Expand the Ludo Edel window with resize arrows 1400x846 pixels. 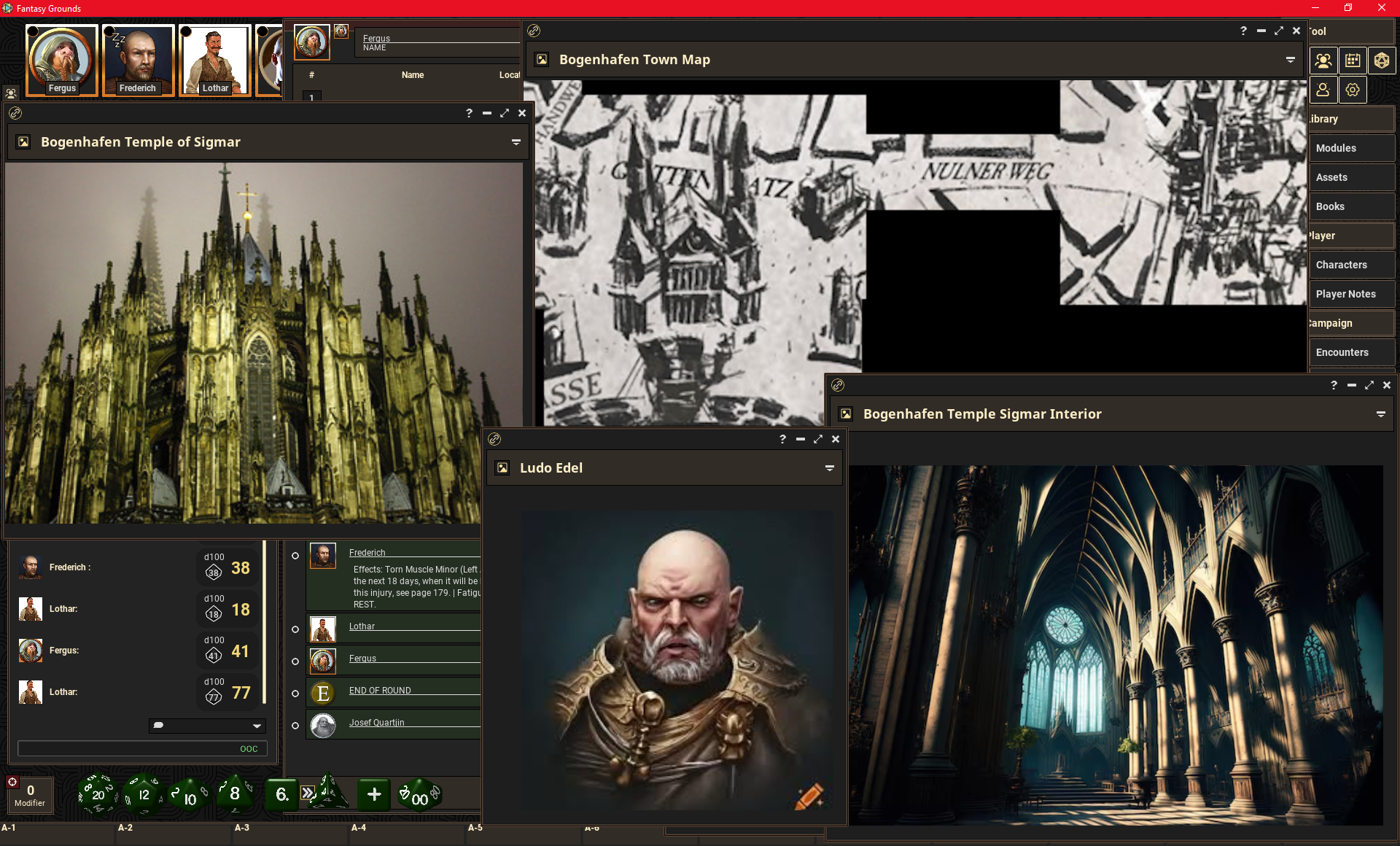[x=818, y=439]
